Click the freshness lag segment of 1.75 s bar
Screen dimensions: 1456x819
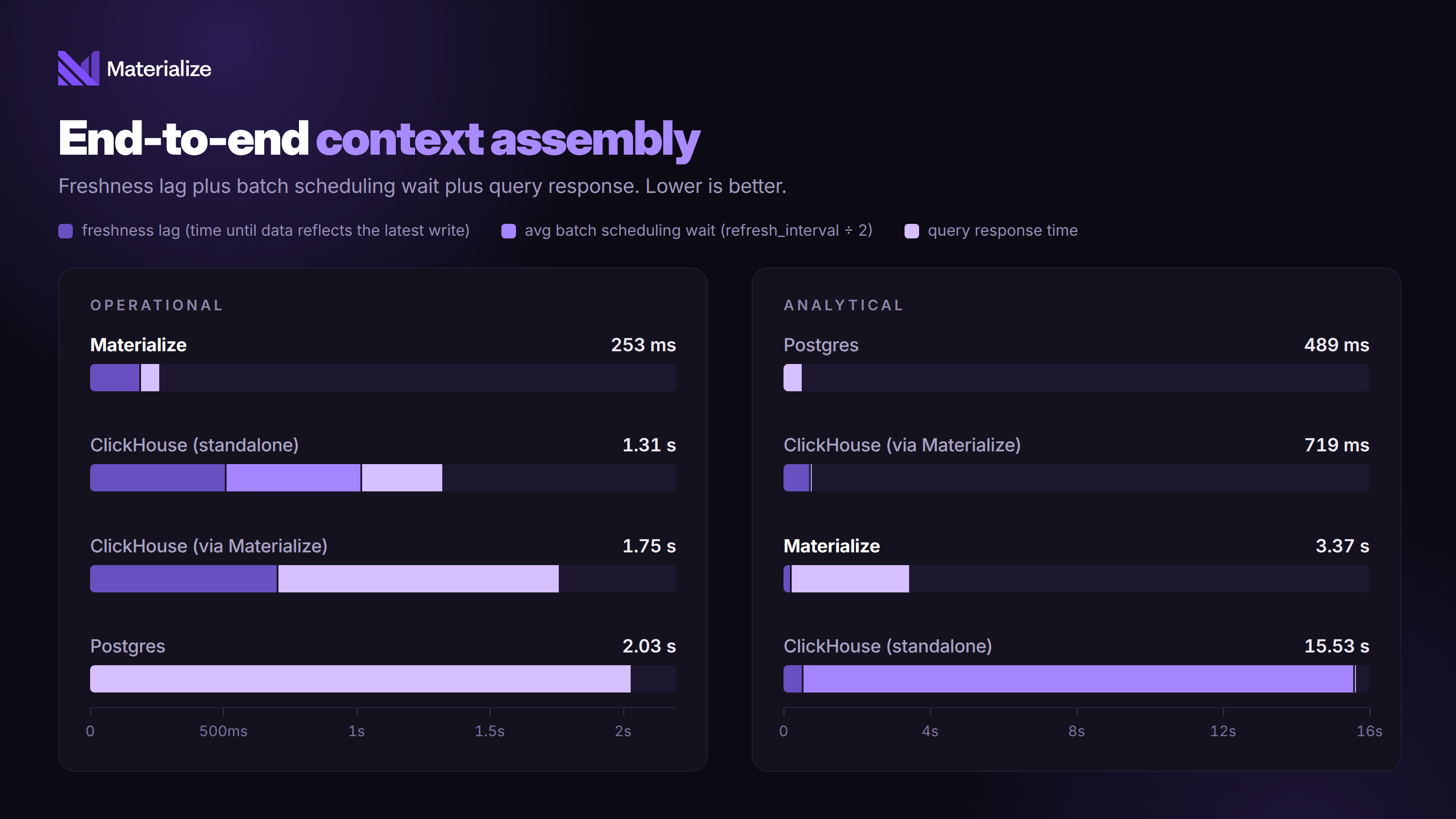tap(184, 579)
